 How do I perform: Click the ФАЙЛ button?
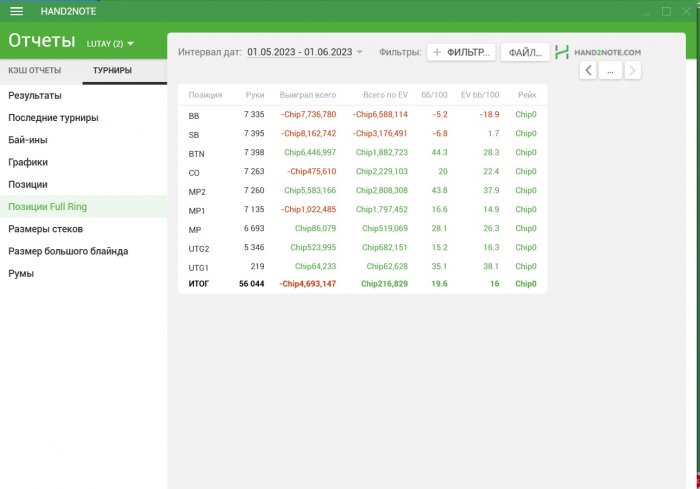524,52
